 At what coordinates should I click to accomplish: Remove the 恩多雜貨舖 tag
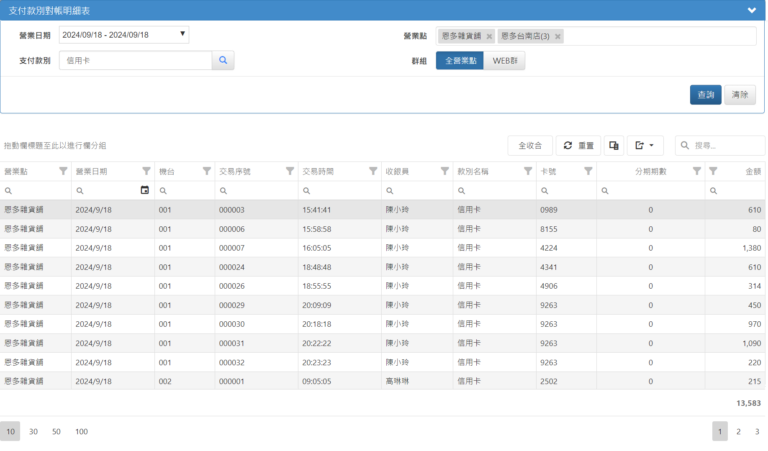489,36
